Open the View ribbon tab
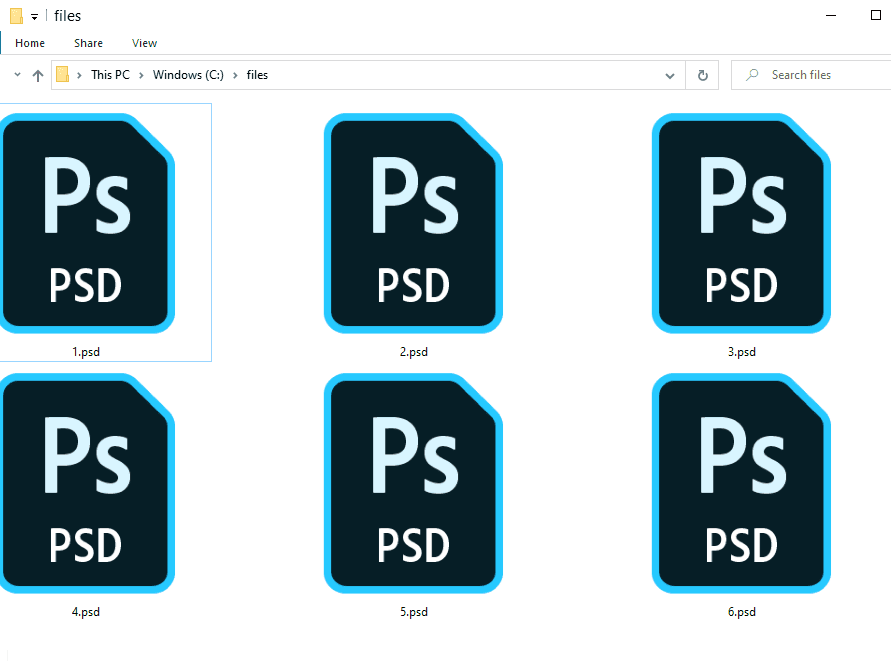891x668 pixels. coord(144,43)
